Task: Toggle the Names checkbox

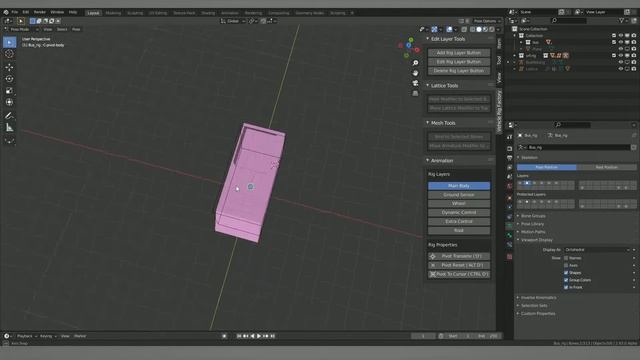Action: [x=566, y=258]
